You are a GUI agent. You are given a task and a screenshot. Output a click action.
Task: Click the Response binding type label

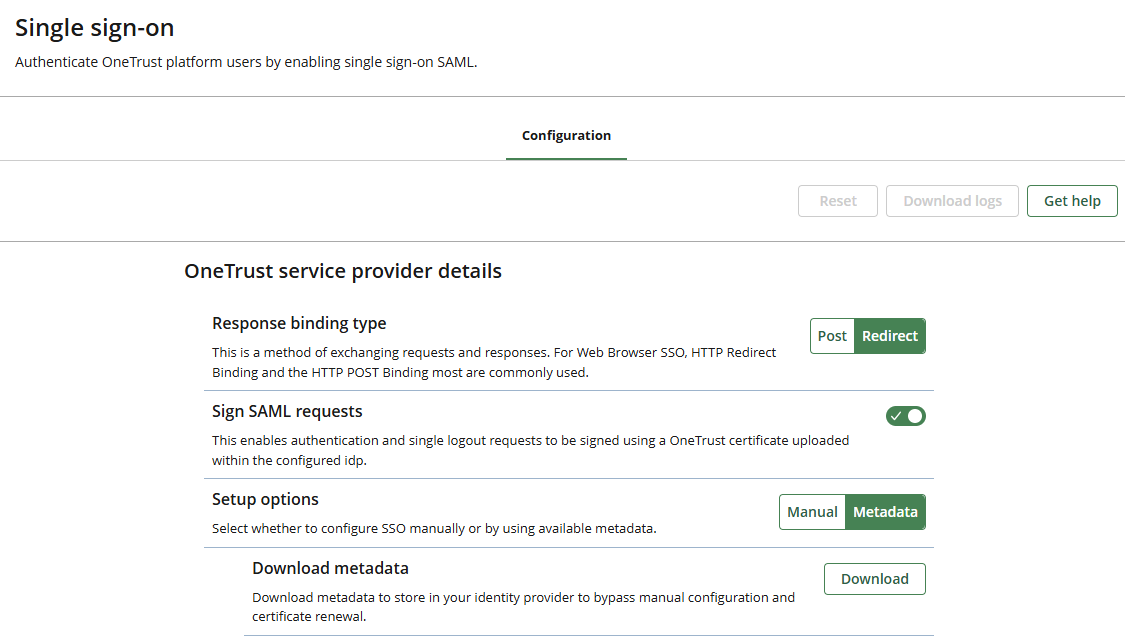tap(299, 323)
